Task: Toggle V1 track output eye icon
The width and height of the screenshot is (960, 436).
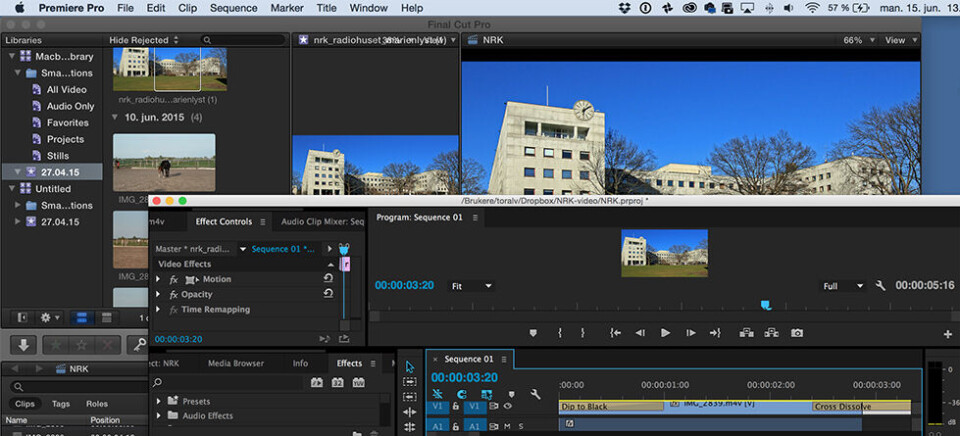Action: click(x=508, y=406)
